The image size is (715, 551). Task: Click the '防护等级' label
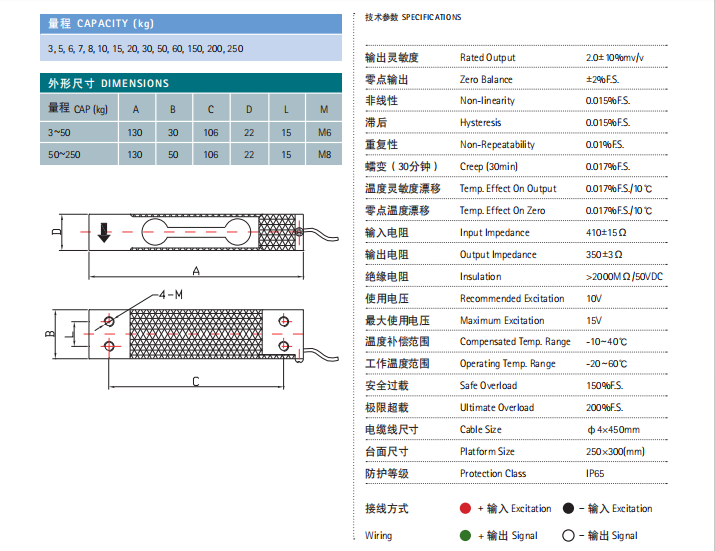coord(387,473)
